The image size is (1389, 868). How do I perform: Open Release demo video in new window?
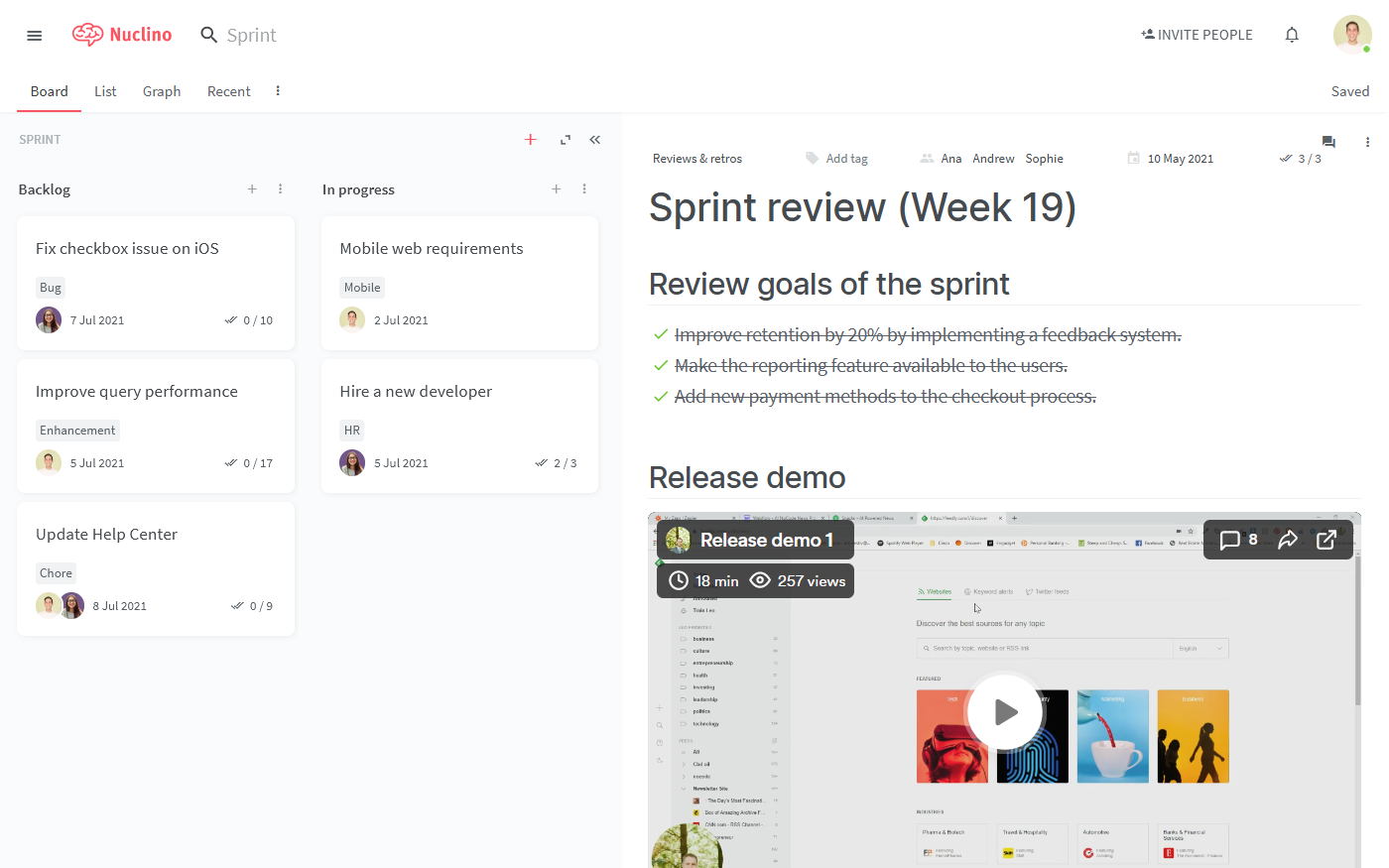[x=1326, y=540]
